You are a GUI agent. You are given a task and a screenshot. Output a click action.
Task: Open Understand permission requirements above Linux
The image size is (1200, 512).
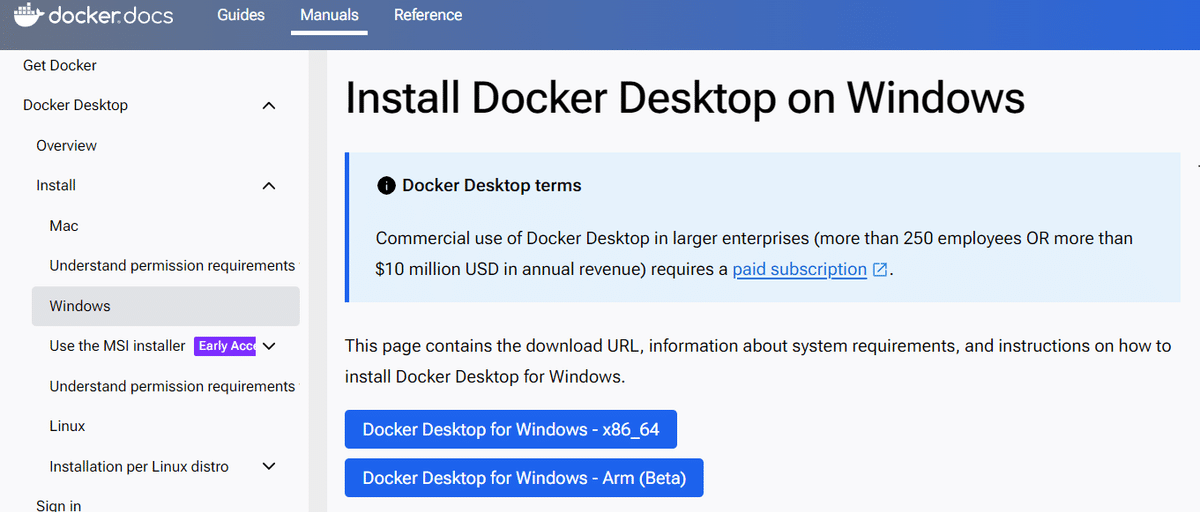[x=172, y=386]
